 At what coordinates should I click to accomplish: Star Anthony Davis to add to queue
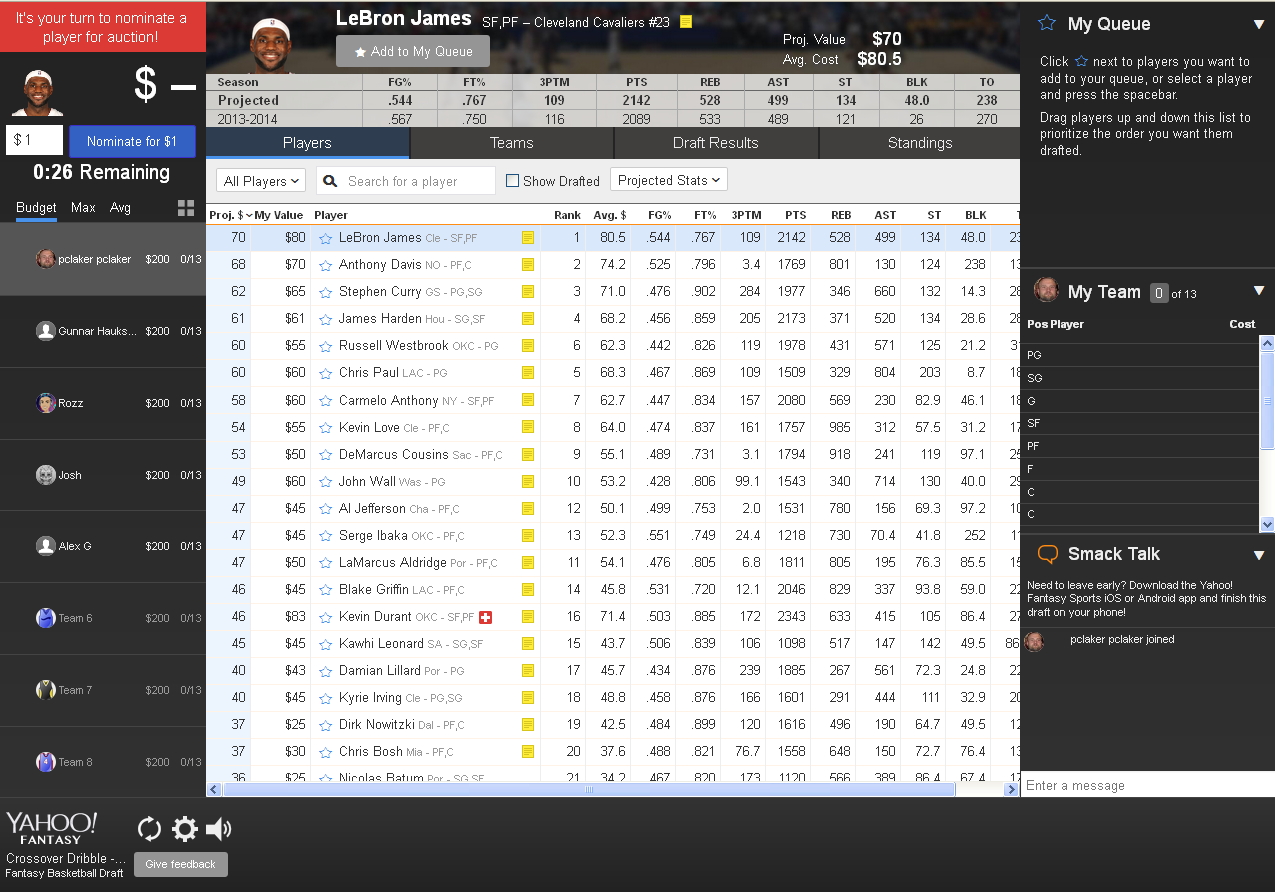coord(325,265)
